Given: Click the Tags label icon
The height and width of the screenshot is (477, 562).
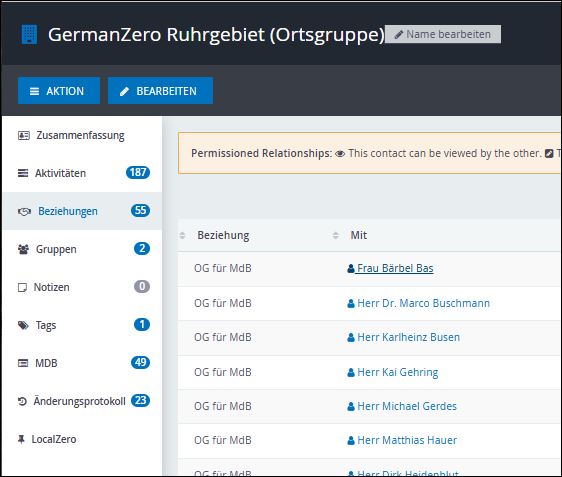Looking at the screenshot, I should point(23,325).
